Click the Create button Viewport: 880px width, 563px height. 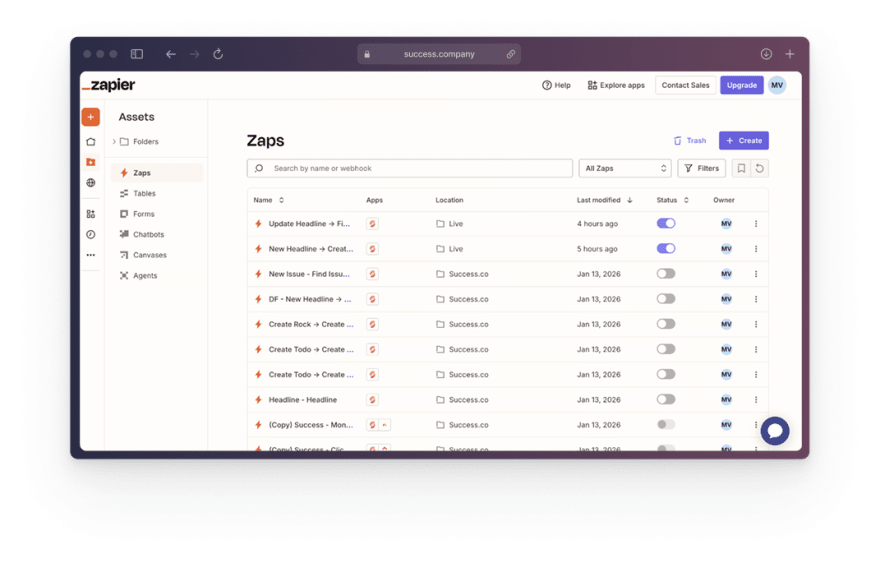click(x=744, y=141)
